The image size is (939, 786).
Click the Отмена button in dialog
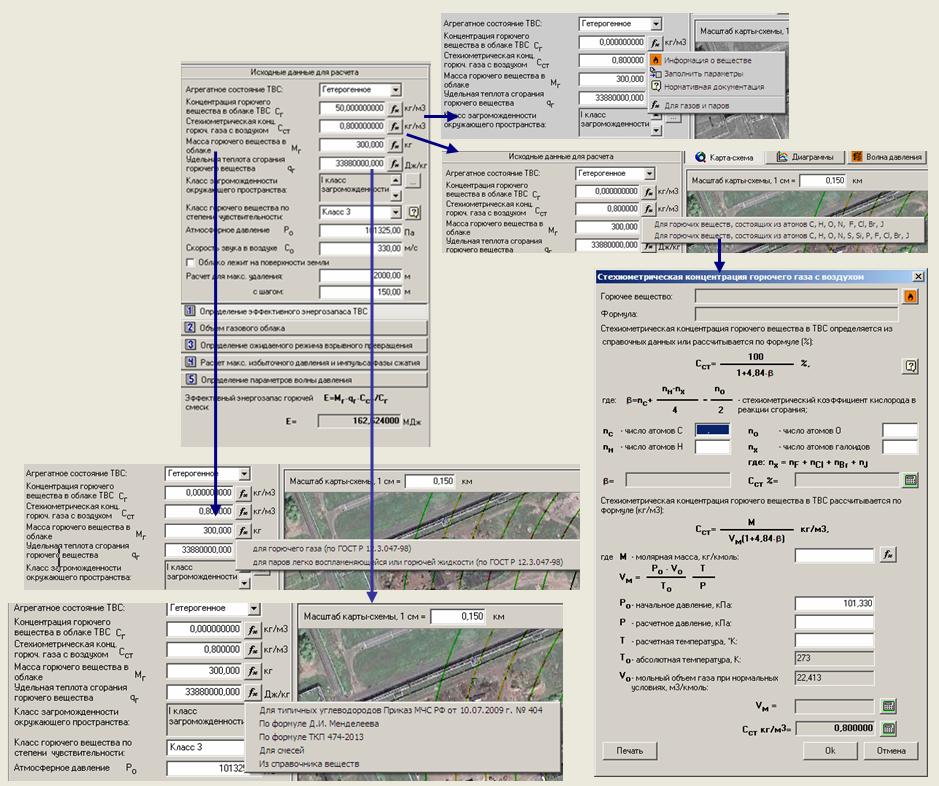coord(890,750)
